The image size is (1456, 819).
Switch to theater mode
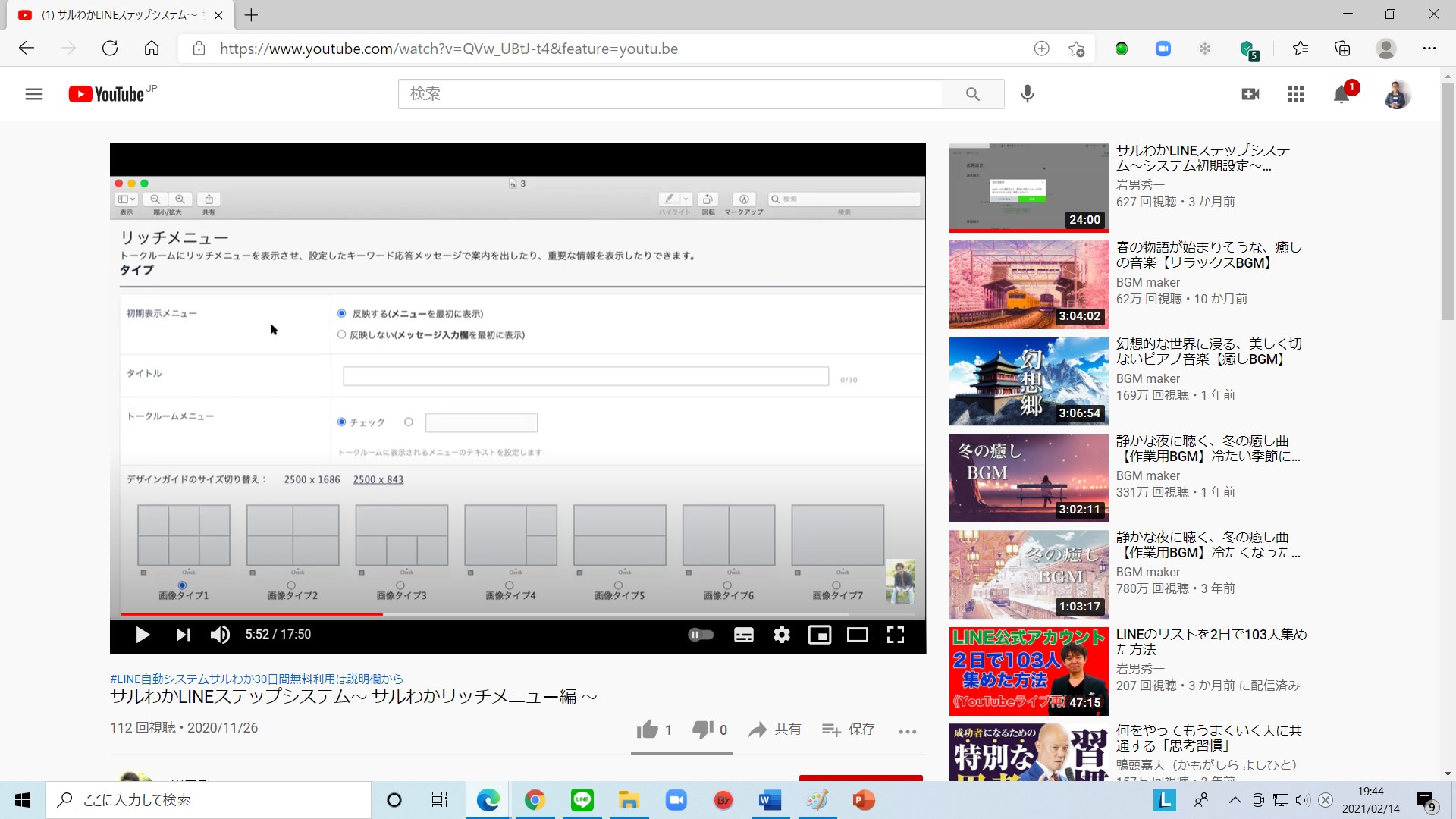click(x=858, y=635)
